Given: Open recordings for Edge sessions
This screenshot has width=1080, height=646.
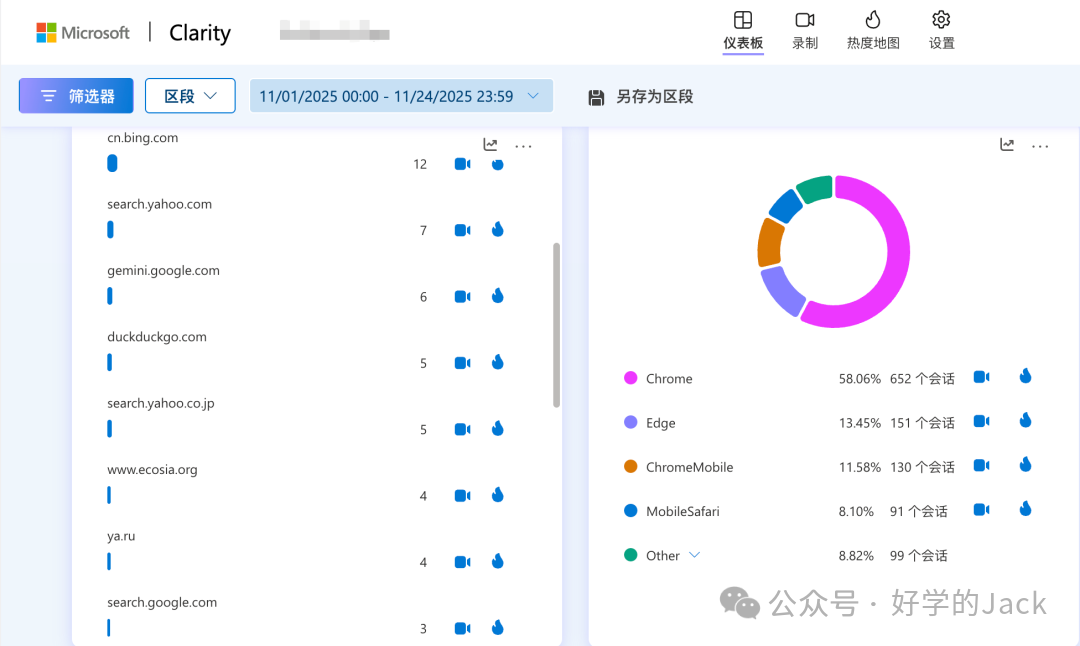Looking at the screenshot, I should pyautogui.click(x=982, y=421).
